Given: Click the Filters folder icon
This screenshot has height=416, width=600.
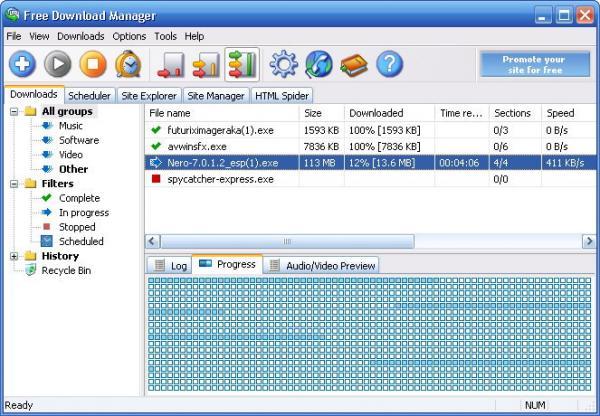Looking at the screenshot, I should (30, 183).
